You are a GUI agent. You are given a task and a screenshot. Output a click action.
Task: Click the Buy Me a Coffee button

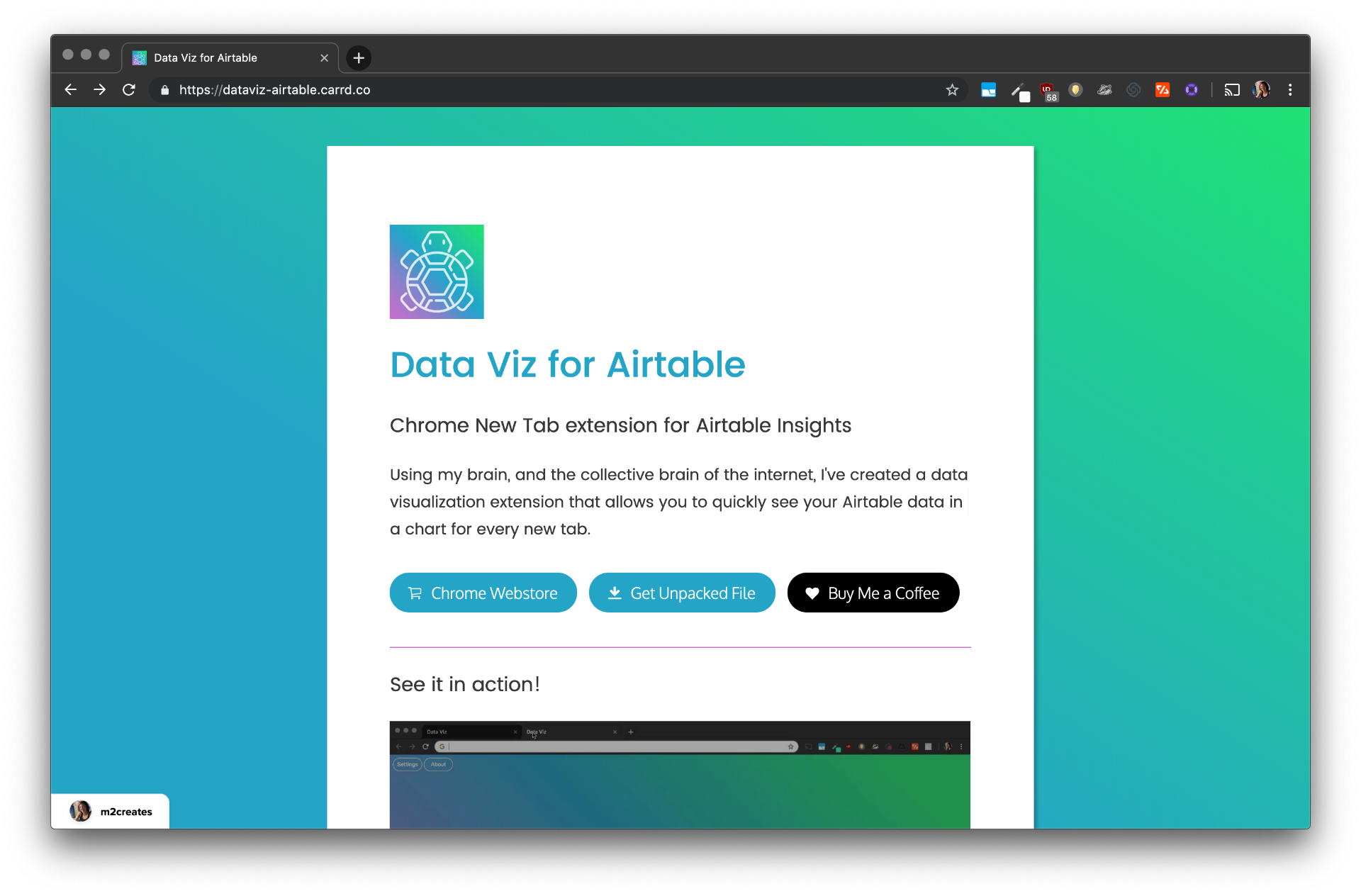pos(873,593)
